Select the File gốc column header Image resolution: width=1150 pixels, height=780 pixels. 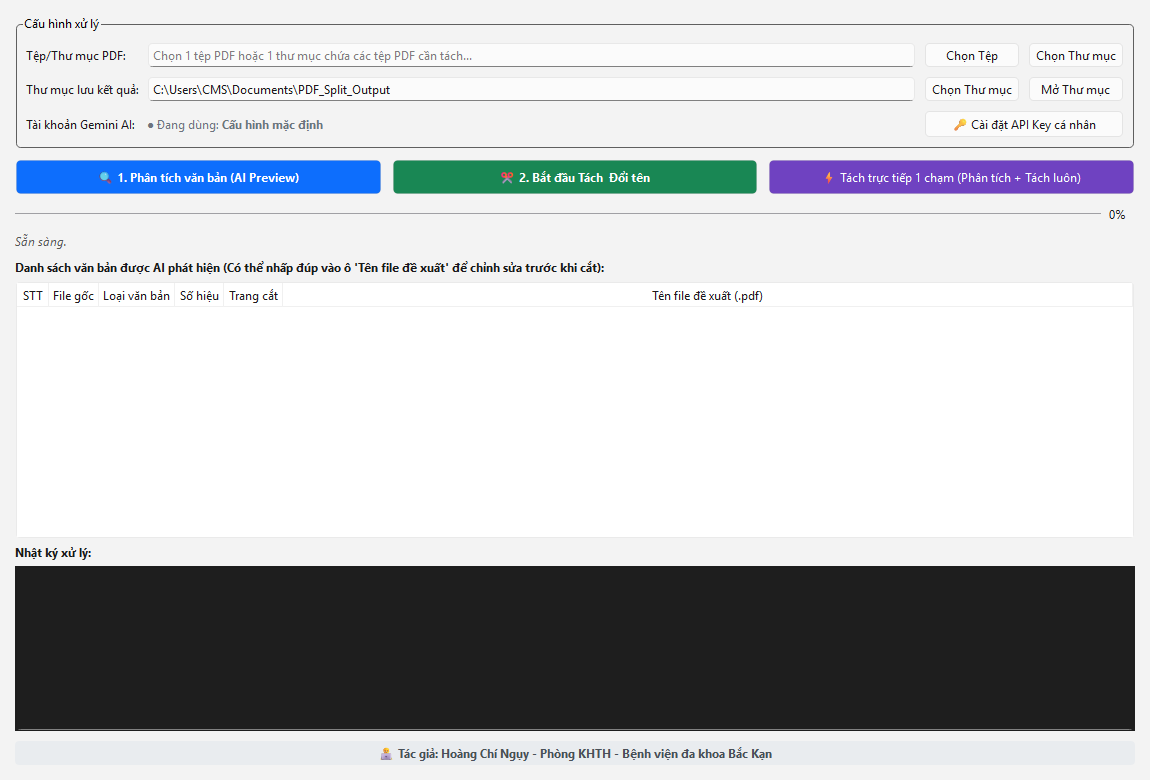(73, 295)
